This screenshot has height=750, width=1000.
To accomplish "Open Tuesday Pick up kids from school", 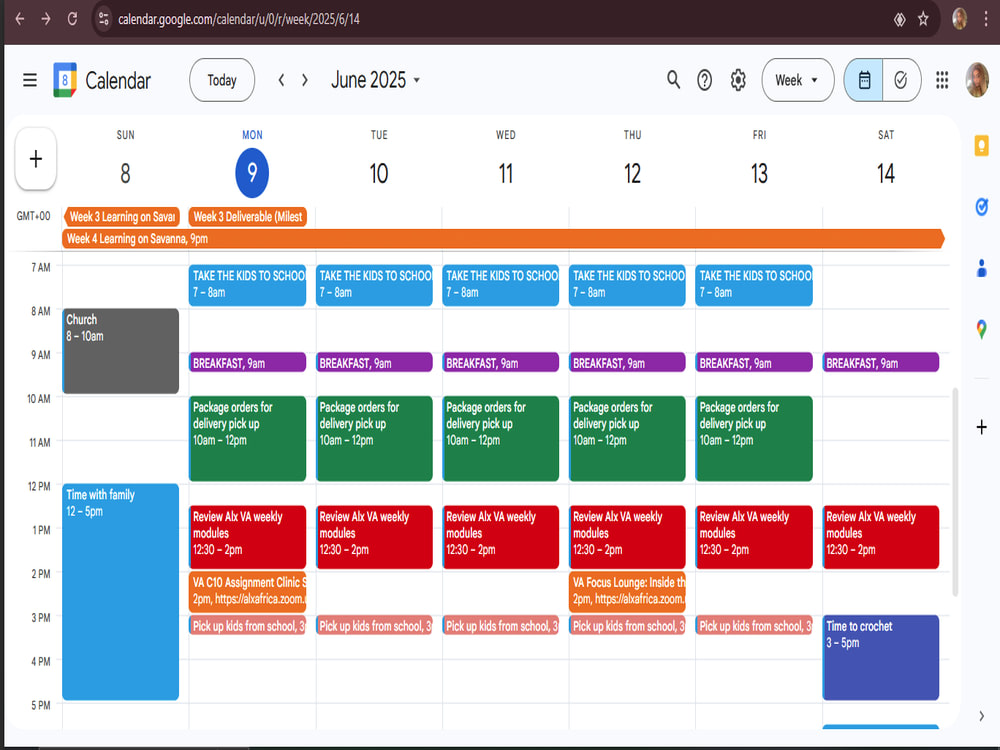I will tap(374, 626).
